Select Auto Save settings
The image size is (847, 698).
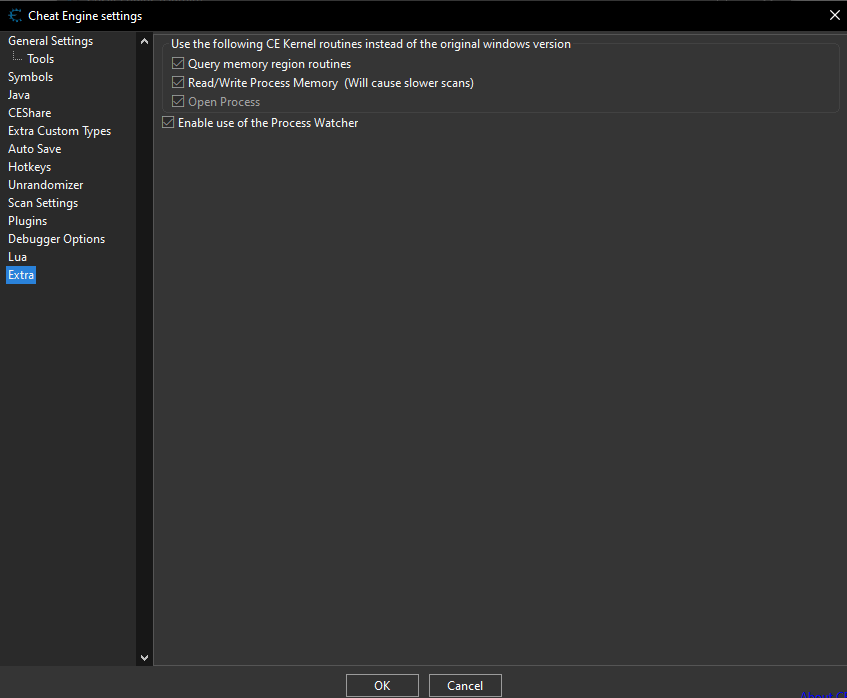pos(34,149)
